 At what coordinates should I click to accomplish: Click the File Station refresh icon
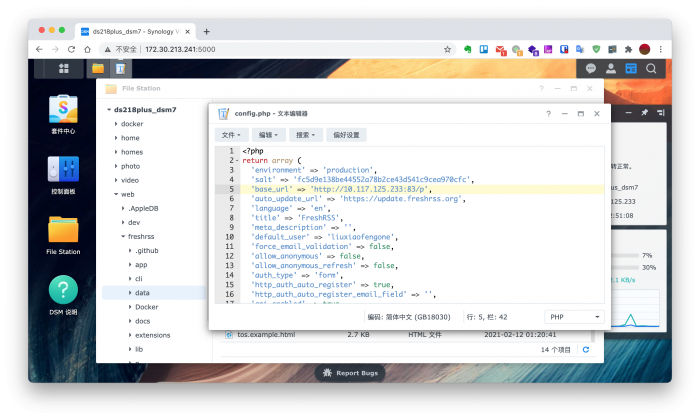586,350
